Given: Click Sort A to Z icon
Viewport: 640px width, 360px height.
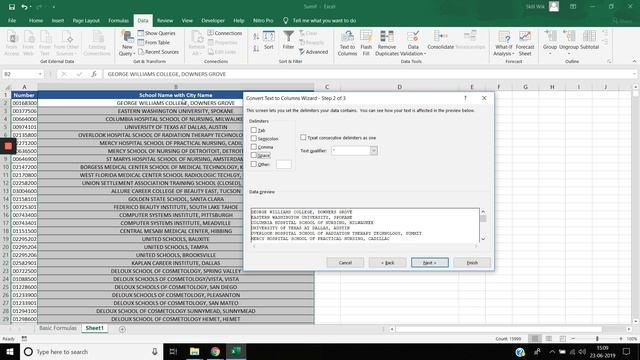Looking at the screenshot, I should point(256,37).
